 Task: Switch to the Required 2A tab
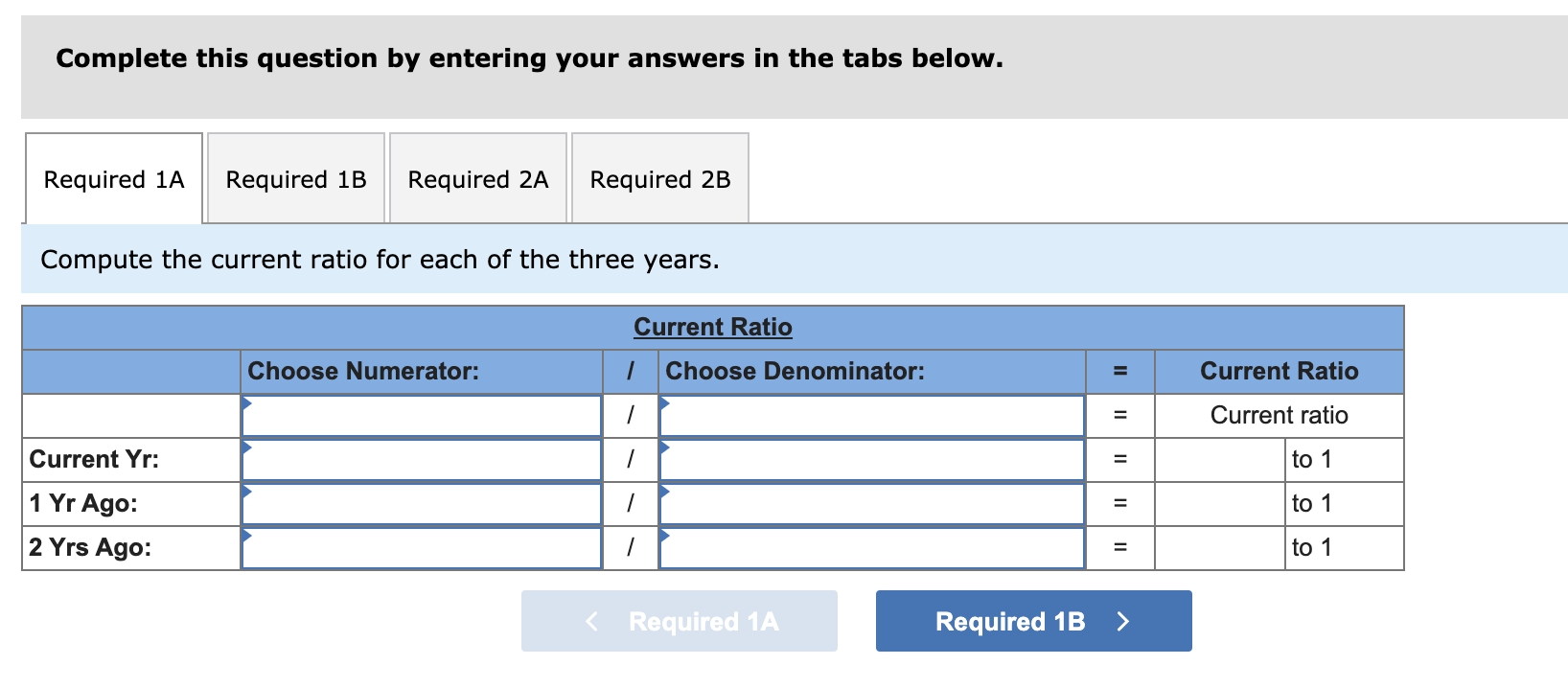pos(477,179)
